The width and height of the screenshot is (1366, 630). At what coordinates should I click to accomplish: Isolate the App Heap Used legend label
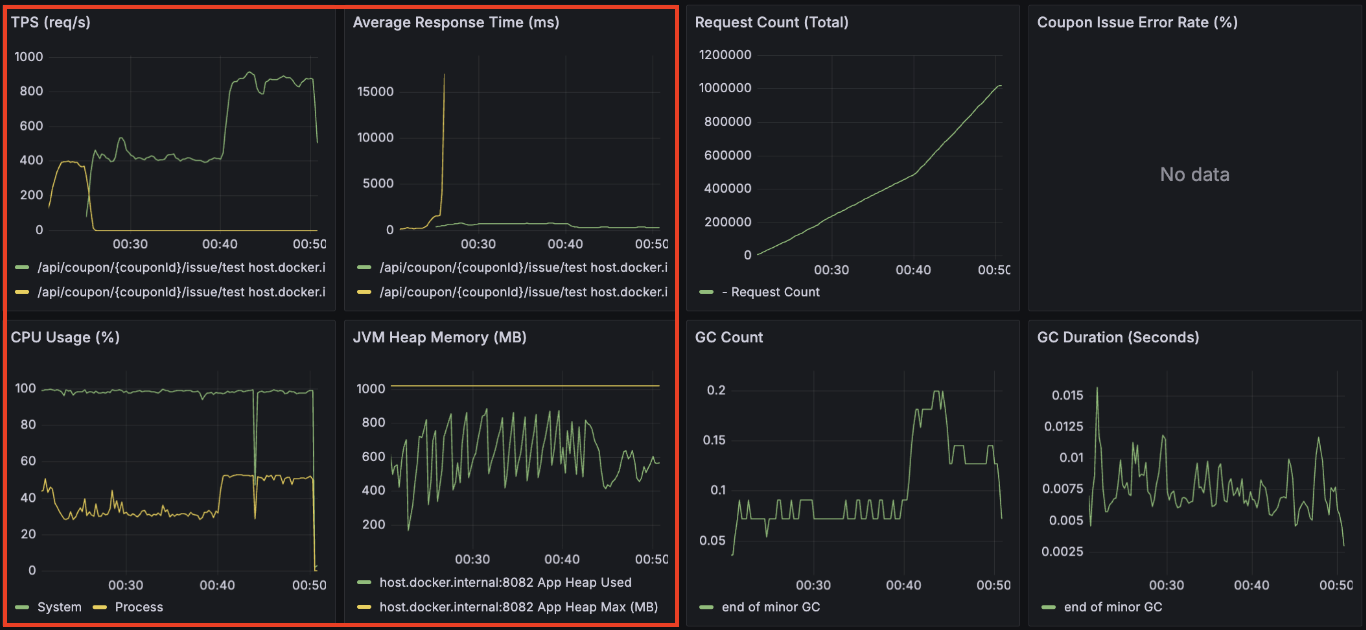point(505,582)
